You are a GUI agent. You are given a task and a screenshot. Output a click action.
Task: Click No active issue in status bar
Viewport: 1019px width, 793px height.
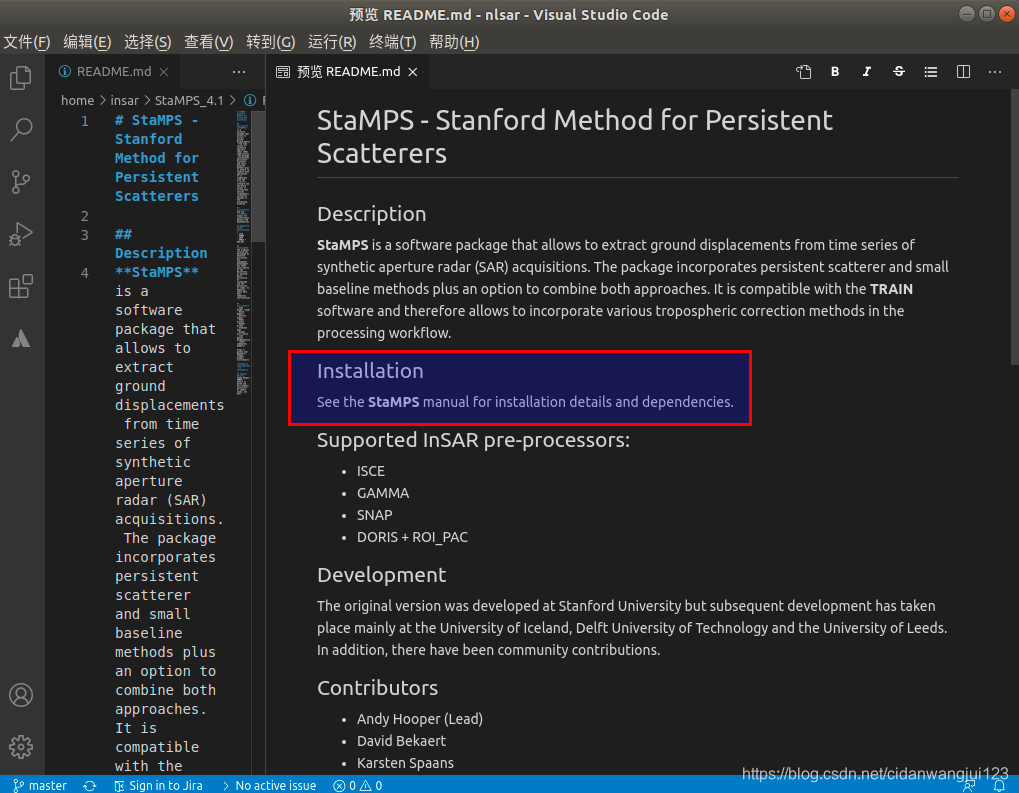(x=269, y=785)
